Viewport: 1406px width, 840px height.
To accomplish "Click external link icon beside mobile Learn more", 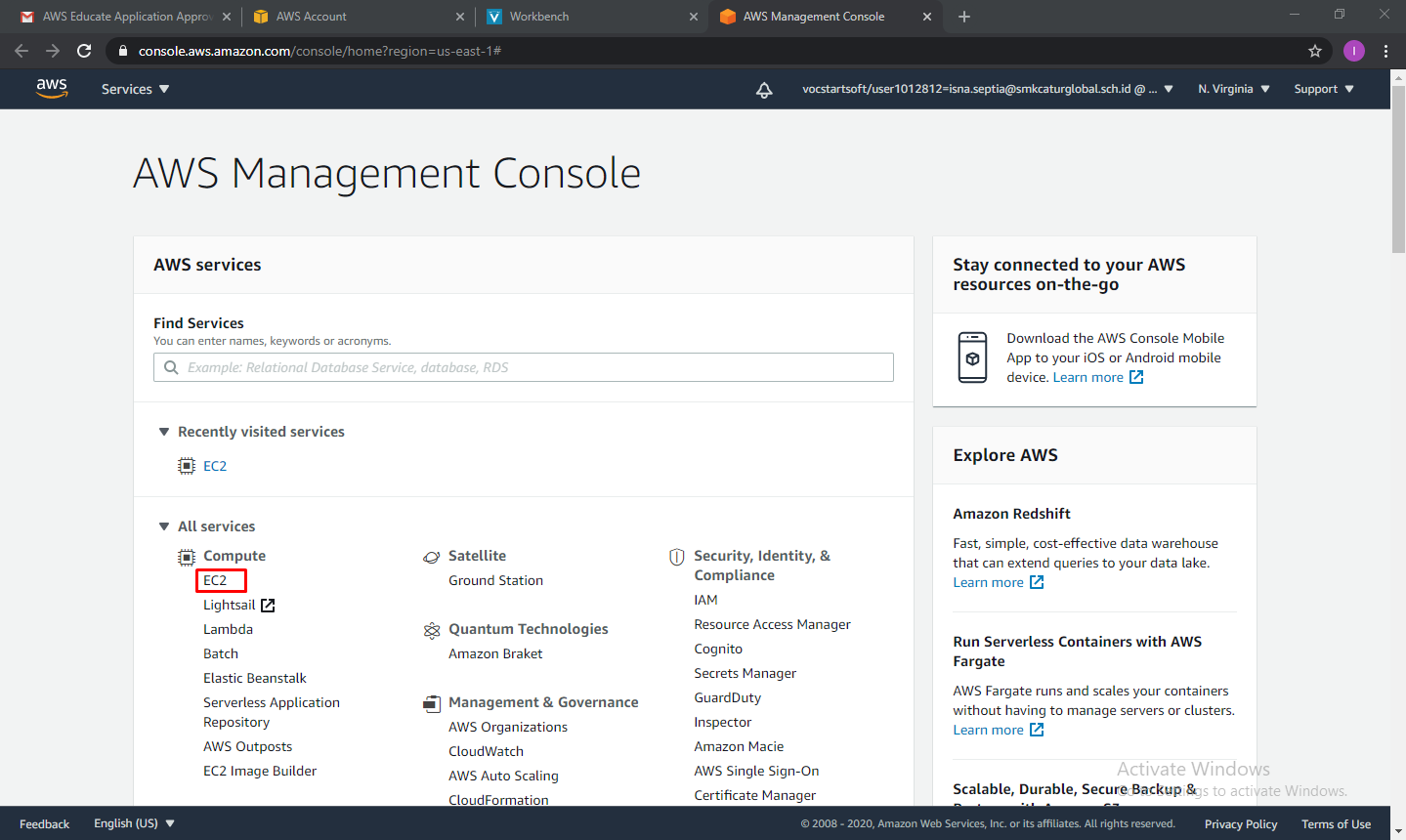I will (x=1136, y=377).
